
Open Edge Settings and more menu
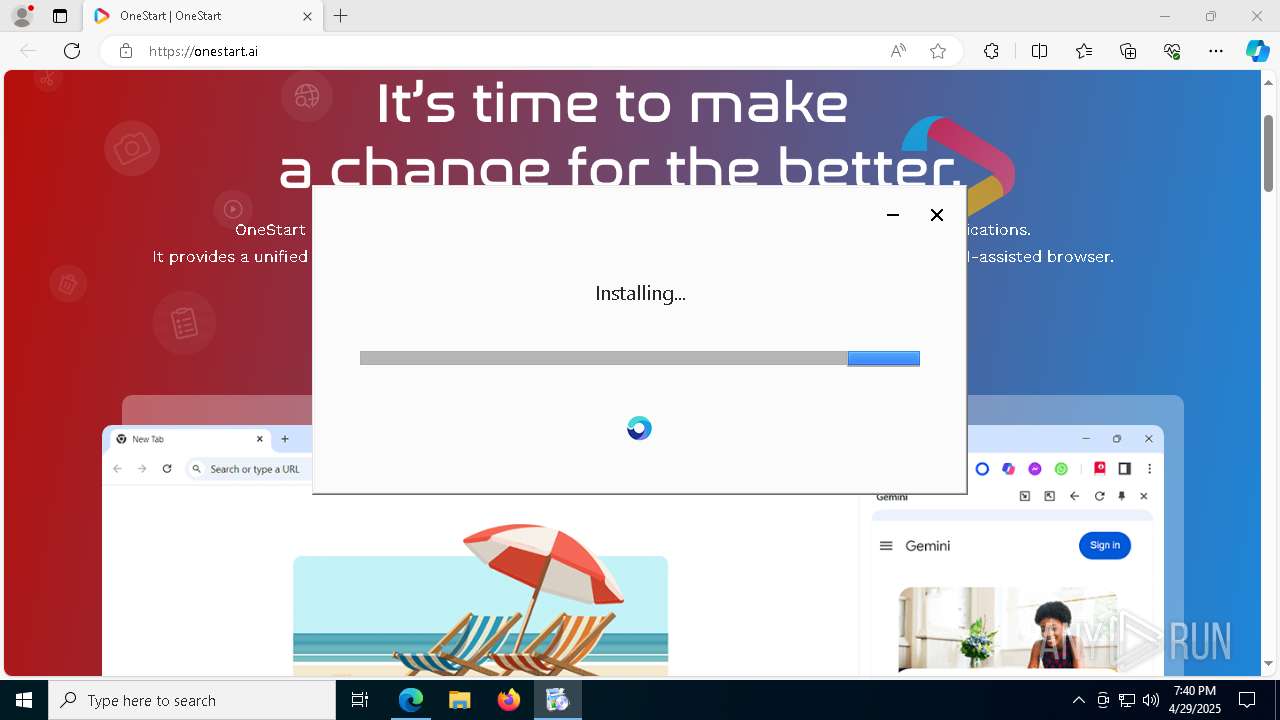click(1216, 51)
